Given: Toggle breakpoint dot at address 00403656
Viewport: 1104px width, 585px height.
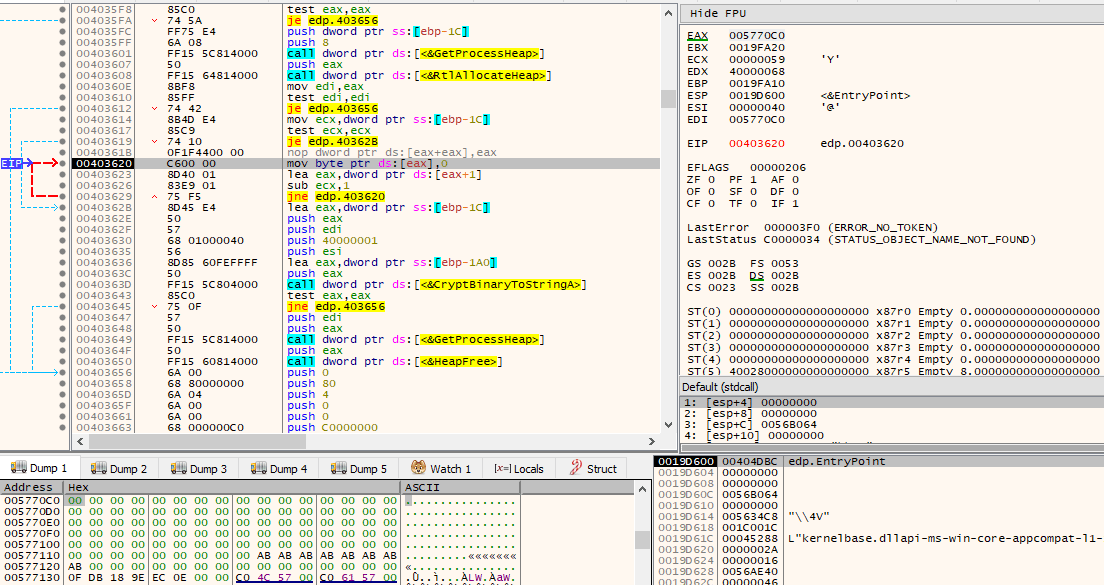Looking at the screenshot, I should pos(63,372).
